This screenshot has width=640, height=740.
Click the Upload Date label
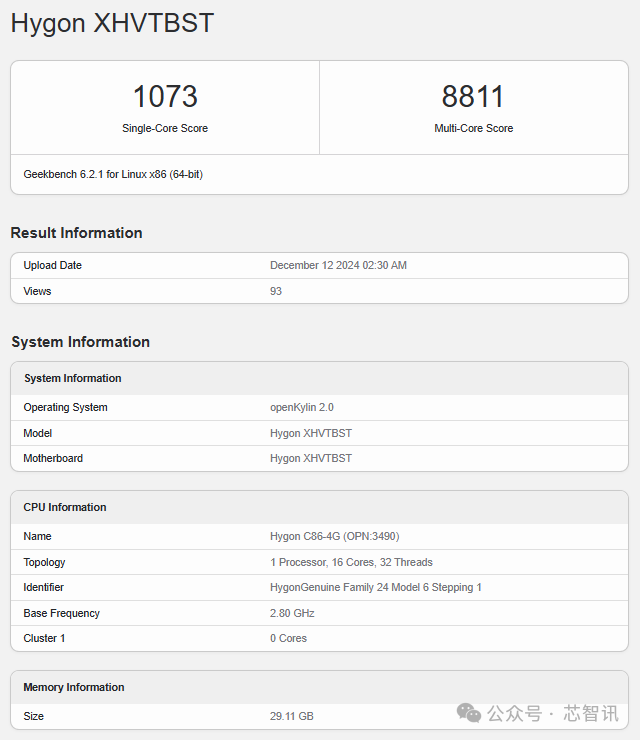coord(52,265)
